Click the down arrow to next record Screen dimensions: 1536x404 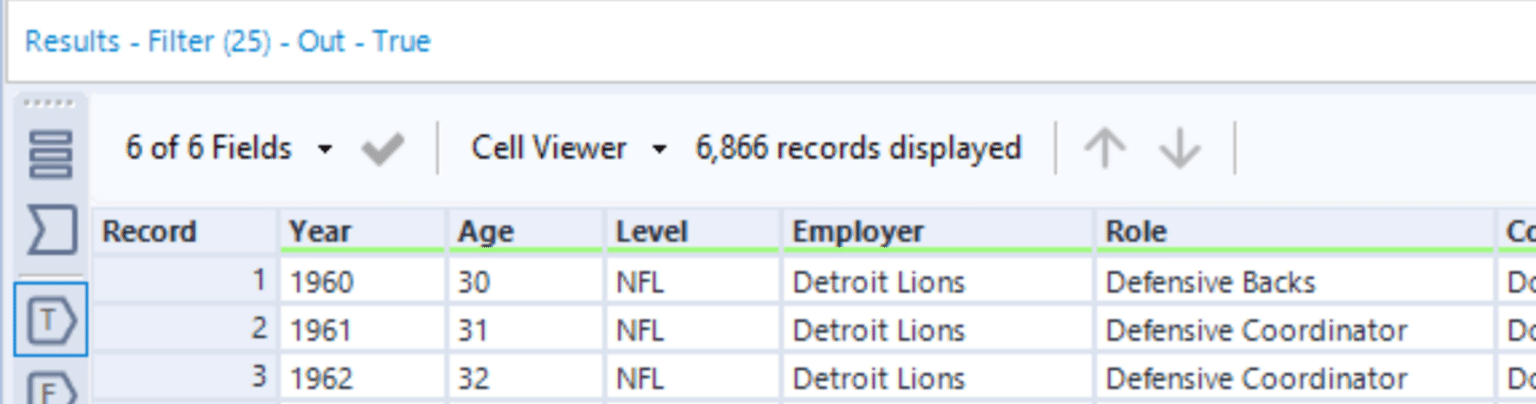[x=1179, y=150]
